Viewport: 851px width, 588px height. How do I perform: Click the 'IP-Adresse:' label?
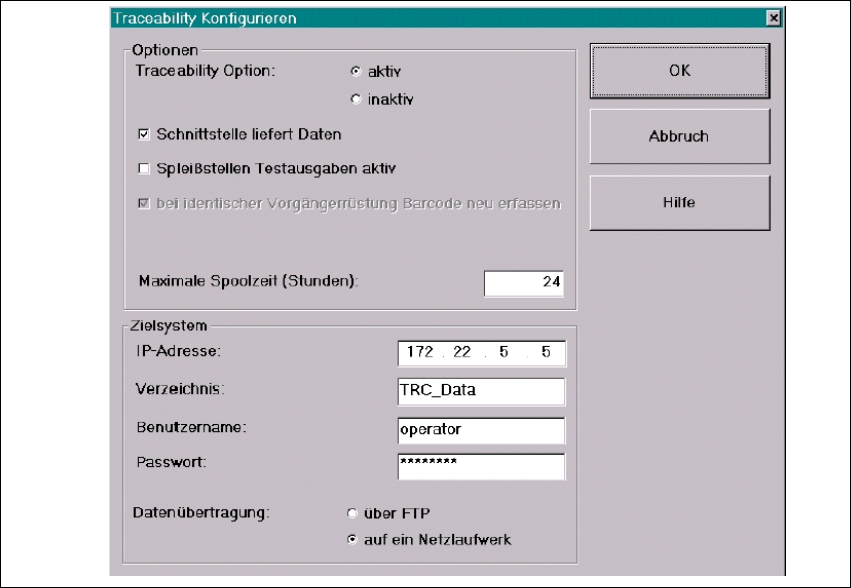click(179, 351)
